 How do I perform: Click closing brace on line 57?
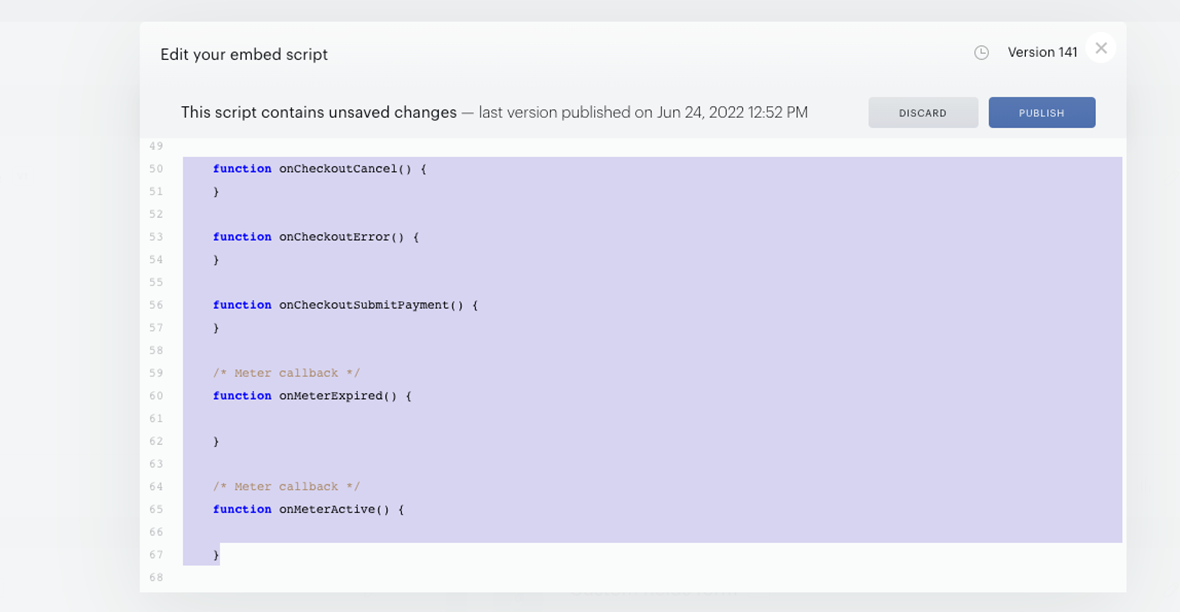[x=216, y=328]
